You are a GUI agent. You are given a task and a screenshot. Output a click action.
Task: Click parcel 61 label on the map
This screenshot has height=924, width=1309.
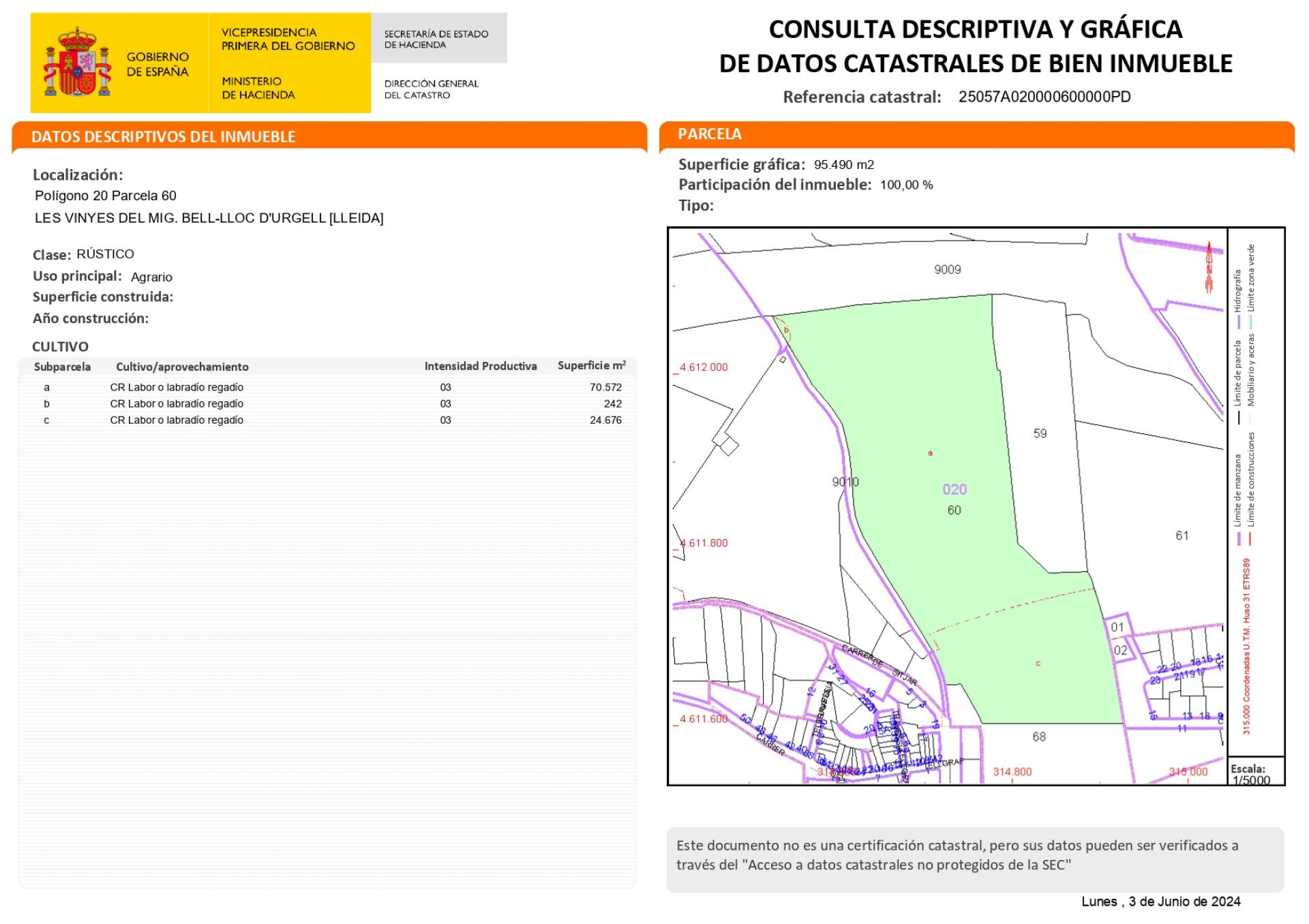pos(1182,536)
